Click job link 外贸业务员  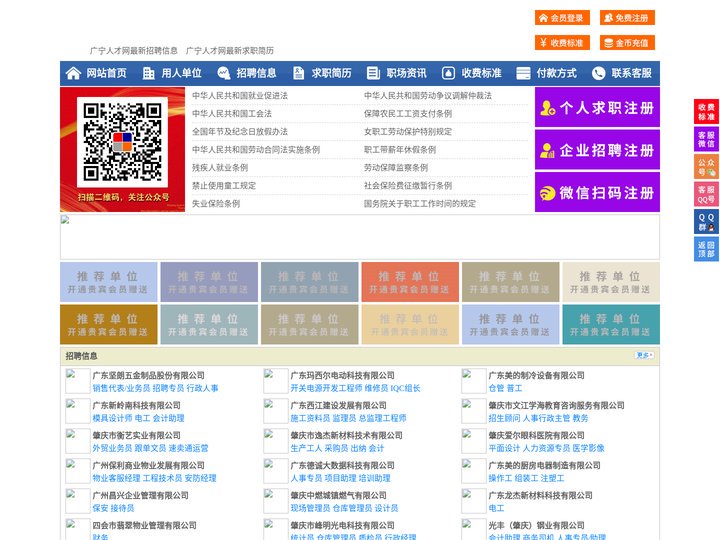[112, 448]
